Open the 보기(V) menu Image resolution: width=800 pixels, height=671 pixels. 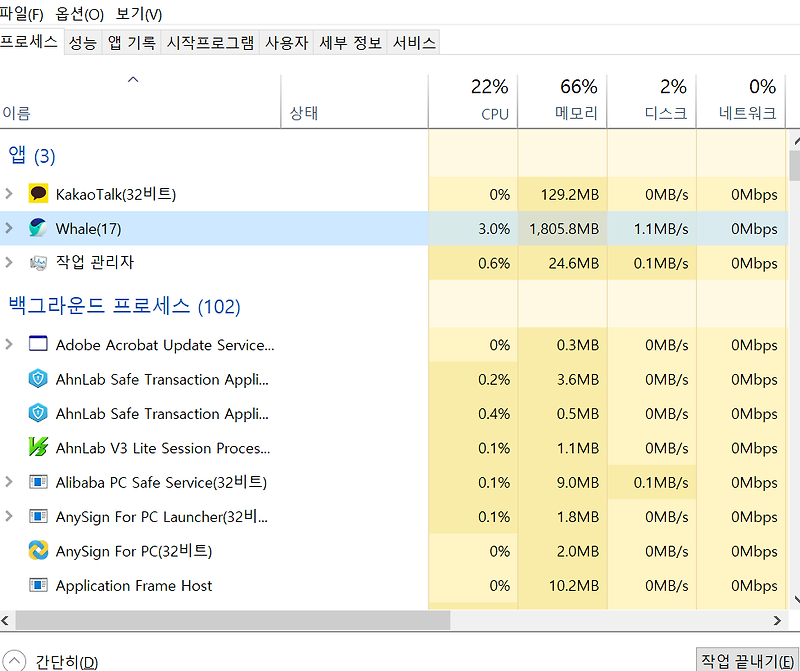pos(139,14)
